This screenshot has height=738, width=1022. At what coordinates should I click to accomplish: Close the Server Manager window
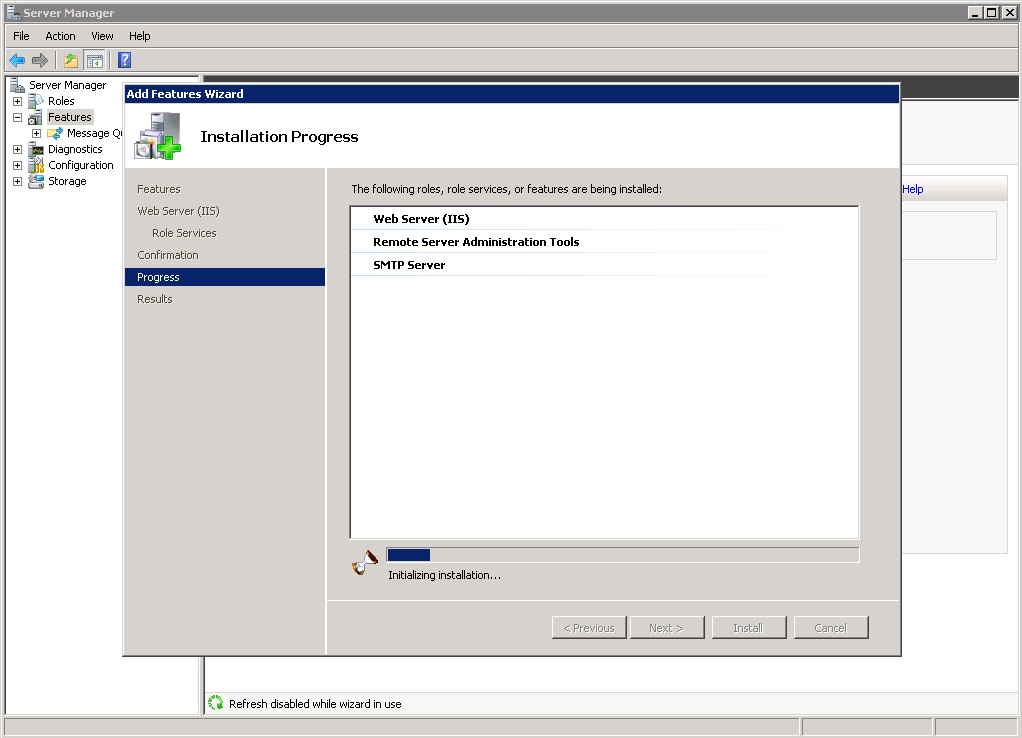pyautogui.click(x=1009, y=12)
